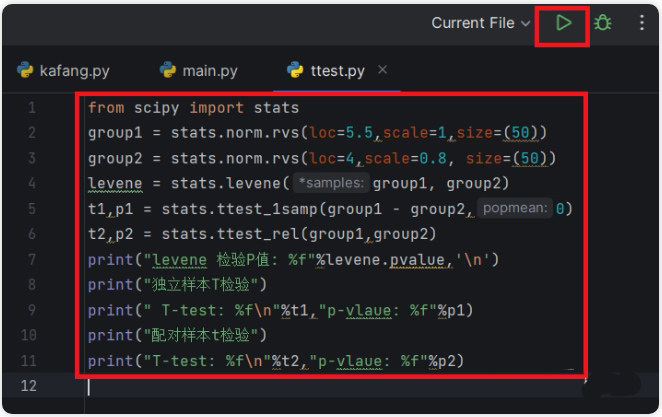
Task: Click the popmean parameter hint on line 5
Action: pyautogui.click(x=515, y=208)
